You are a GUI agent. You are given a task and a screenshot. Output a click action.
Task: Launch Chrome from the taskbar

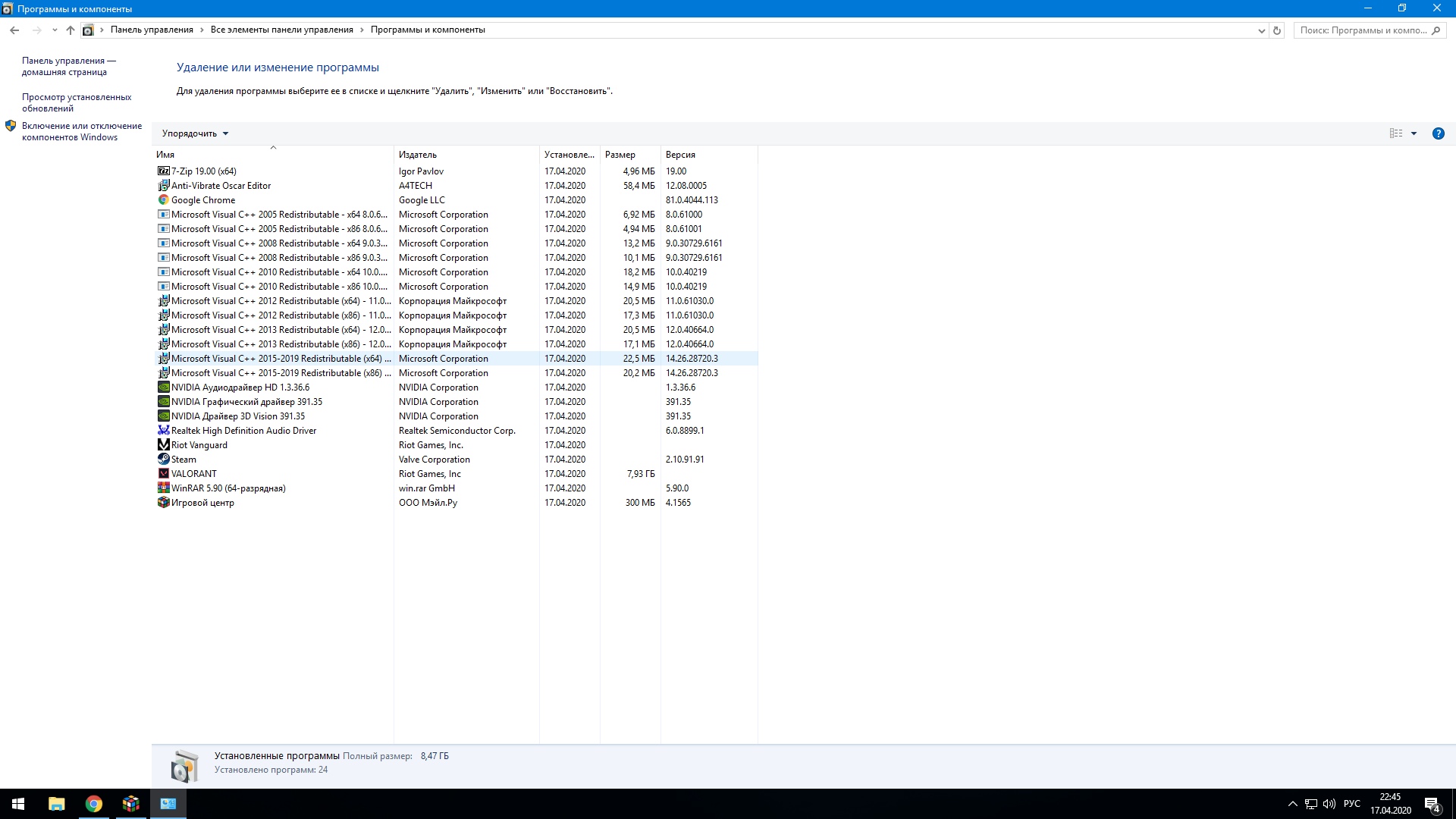(94, 804)
